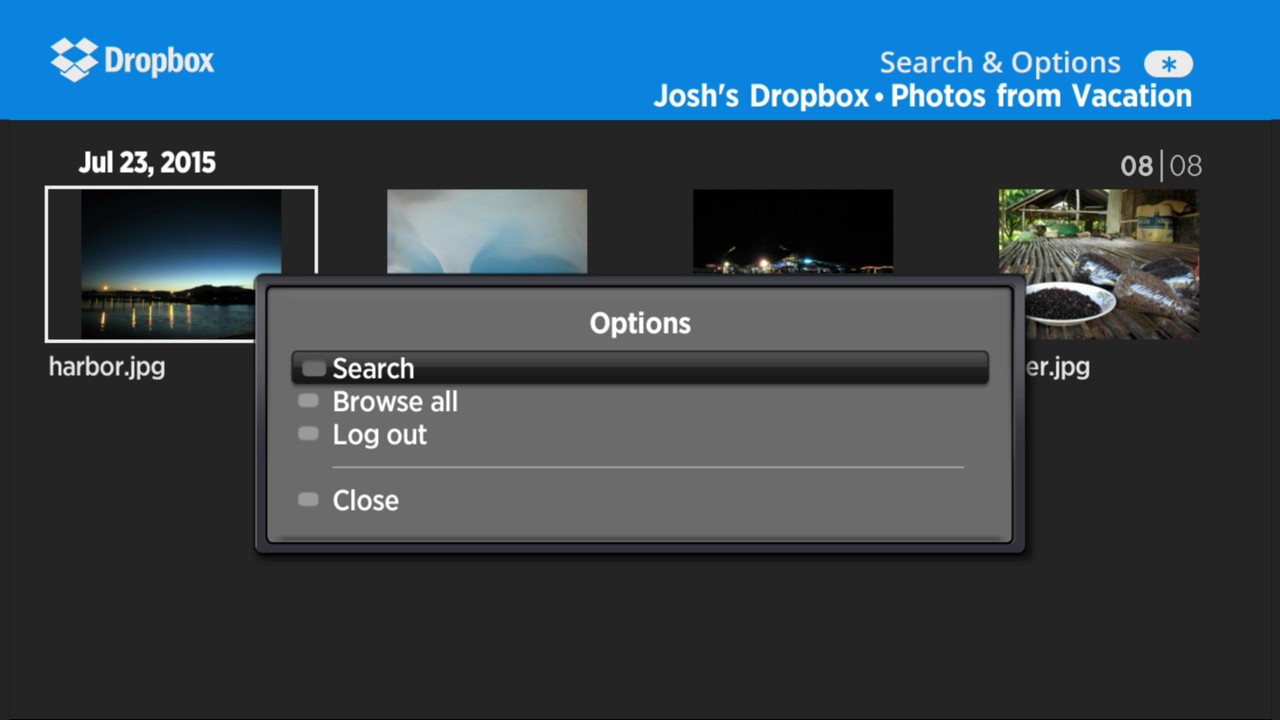Open the pale blue ice photo thumbnail

pos(487,231)
